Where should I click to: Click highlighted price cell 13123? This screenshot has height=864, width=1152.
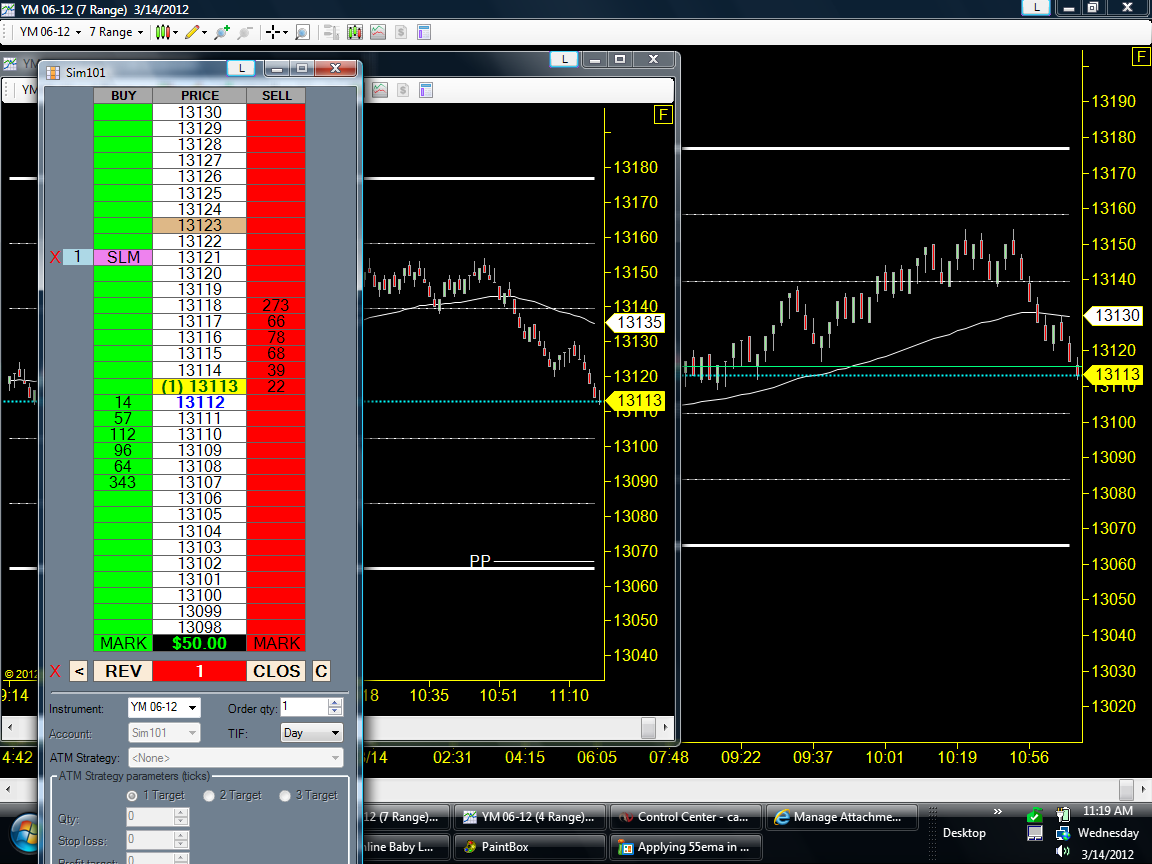199,226
